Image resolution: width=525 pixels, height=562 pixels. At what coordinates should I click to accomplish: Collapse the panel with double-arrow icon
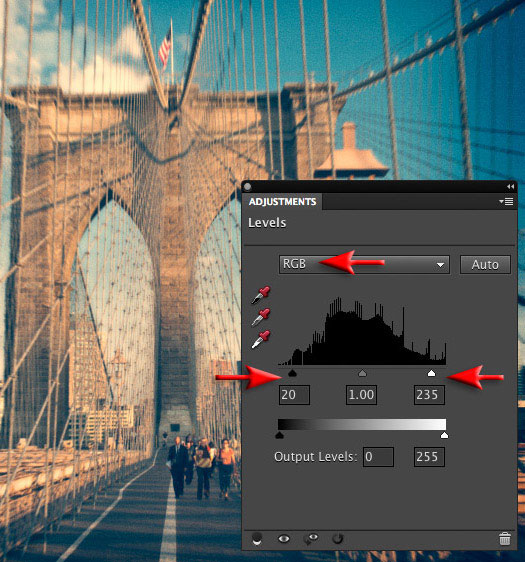(511, 186)
